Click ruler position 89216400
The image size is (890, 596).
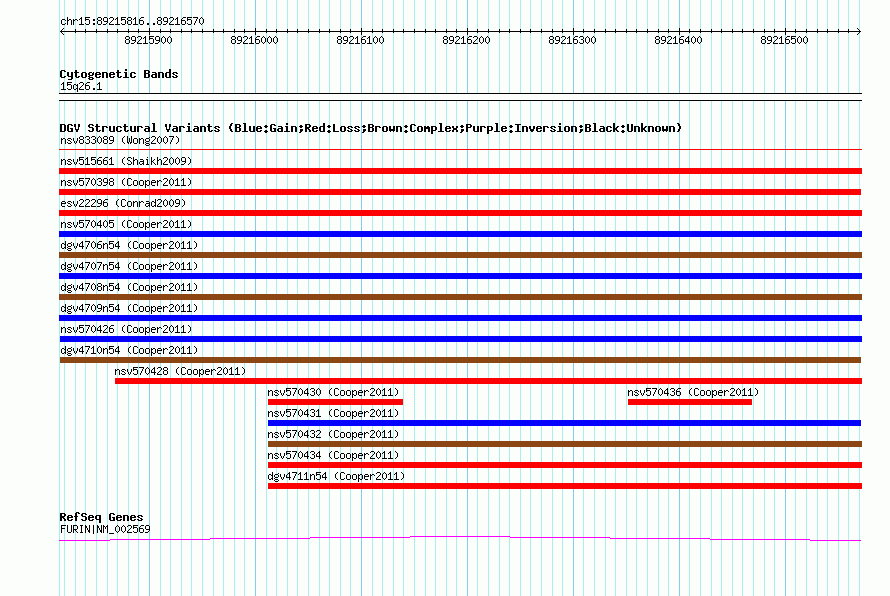click(678, 40)
